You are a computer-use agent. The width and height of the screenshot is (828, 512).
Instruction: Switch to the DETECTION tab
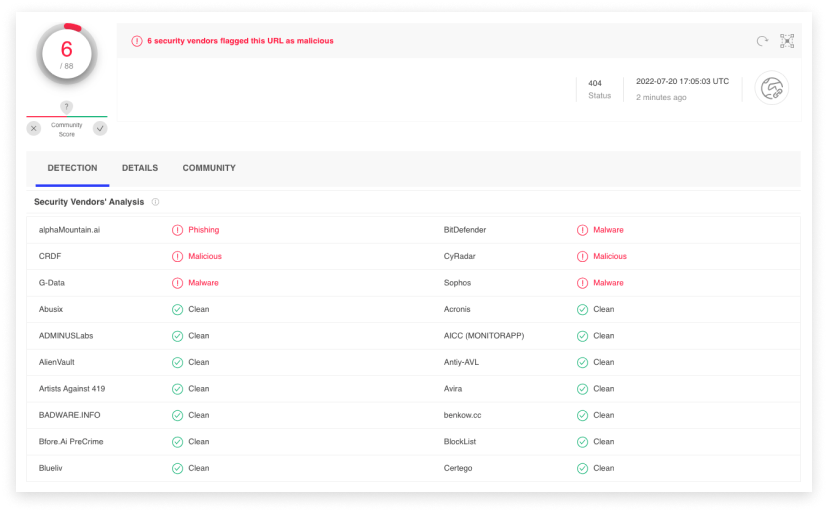pyautogui.click(x=72, y=168)
